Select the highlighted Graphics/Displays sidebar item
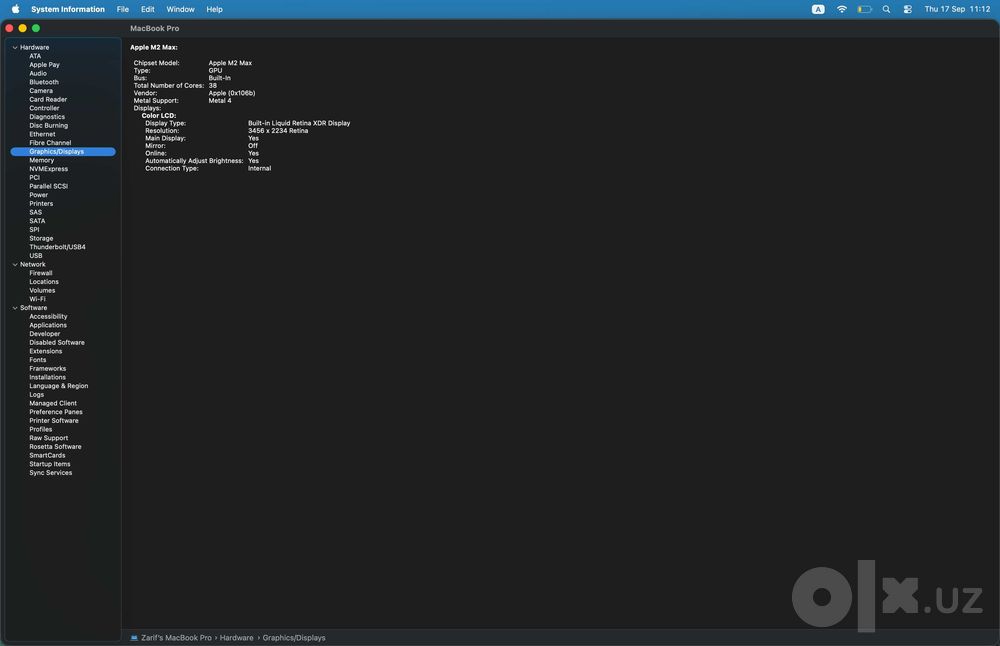Screen dimensions: 1000x646 (x=62, y=152)
